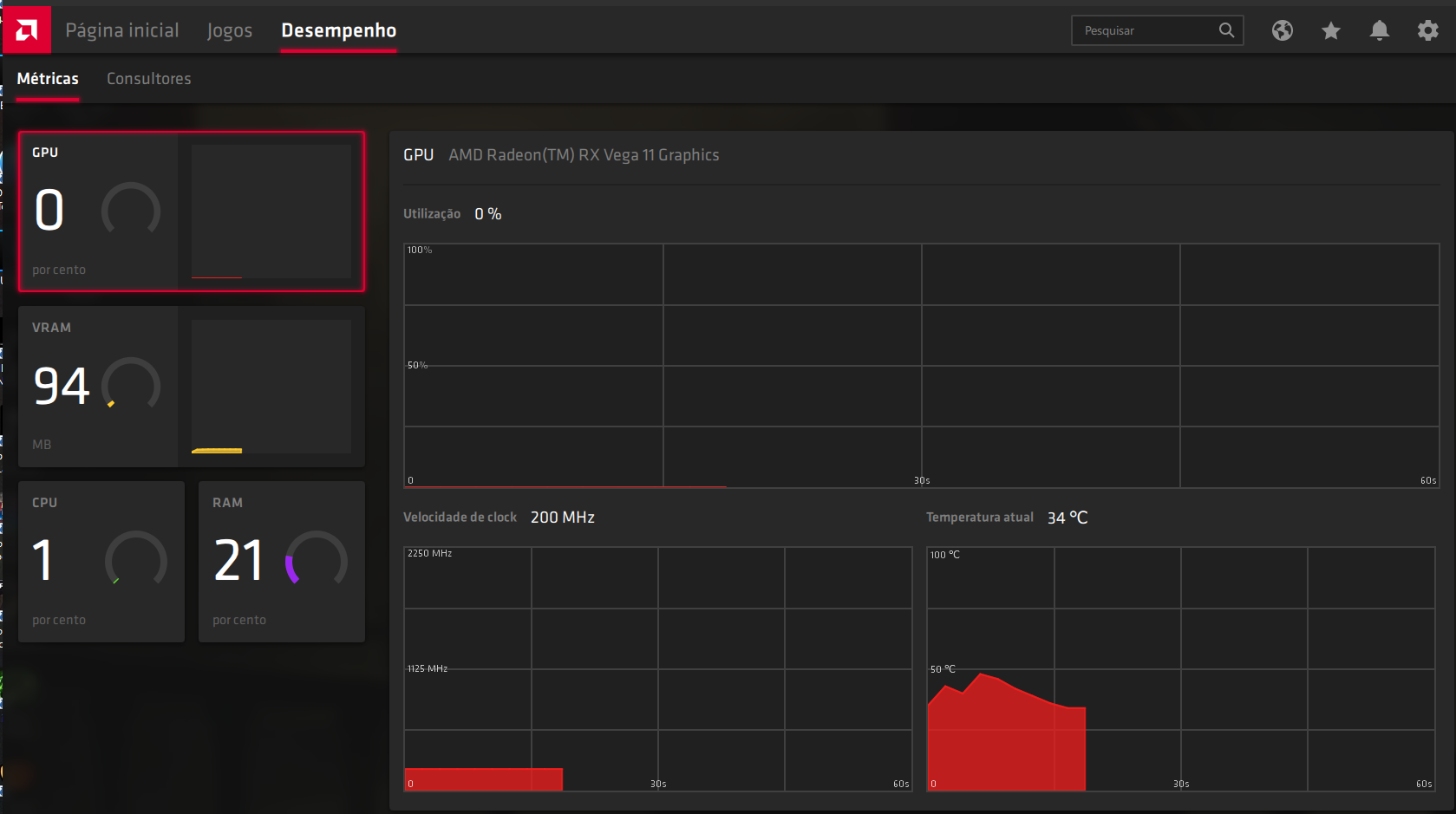The height and width of the screenshot is (814, 1456).
Task: Click the '1125 MHz' axis label
Action: pos(428,668)
